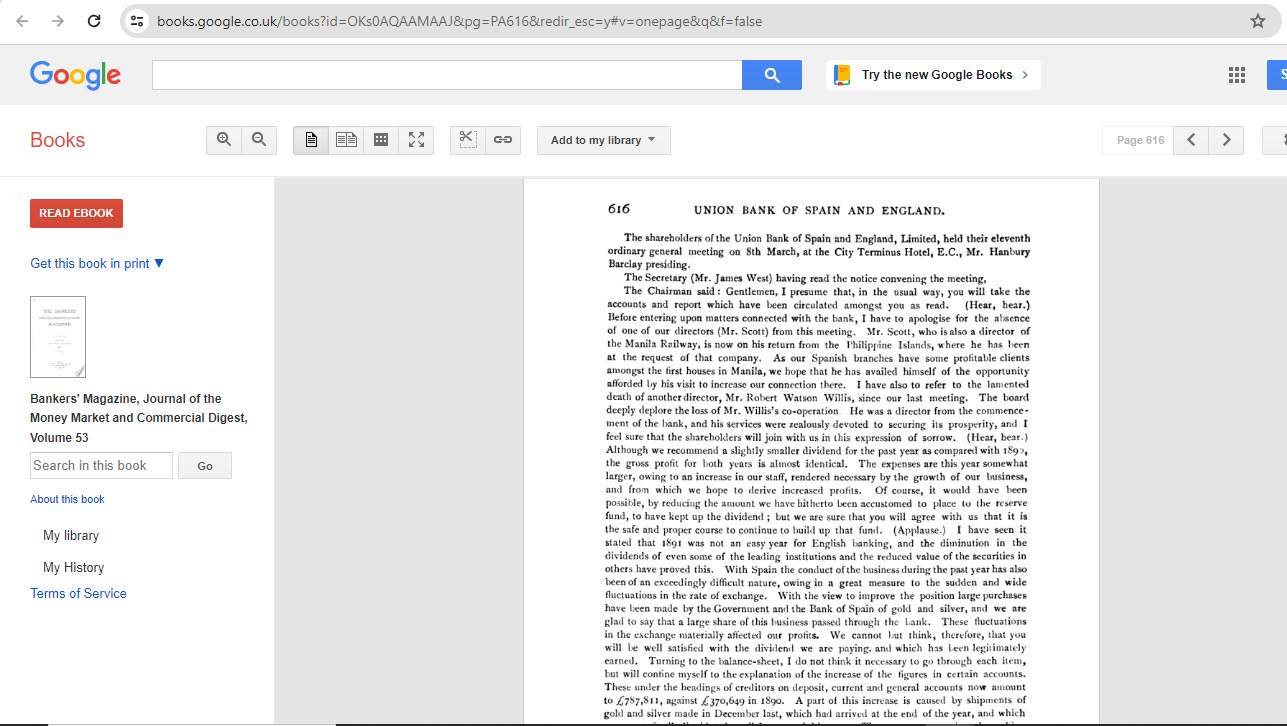Open the Google logo homepage
The width and height of the screenshot is (1287, 726).
[75, 75]
